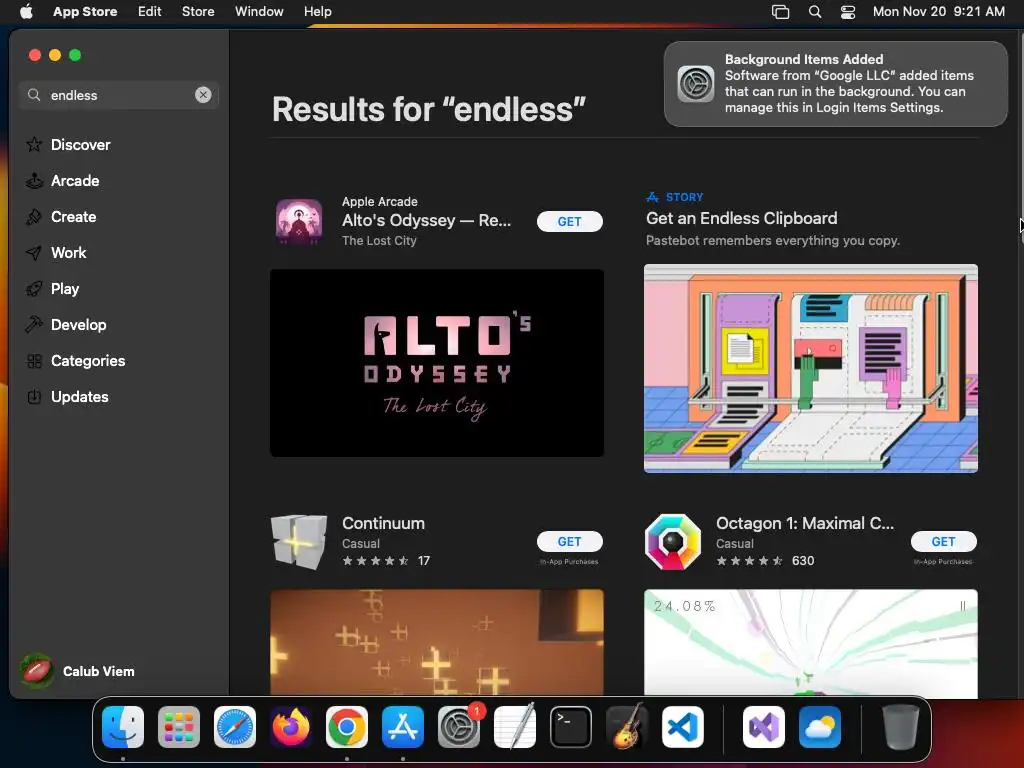1024x768 pixels.
Task: Open Launchpad from the Dock
Action: coord(179,727)
